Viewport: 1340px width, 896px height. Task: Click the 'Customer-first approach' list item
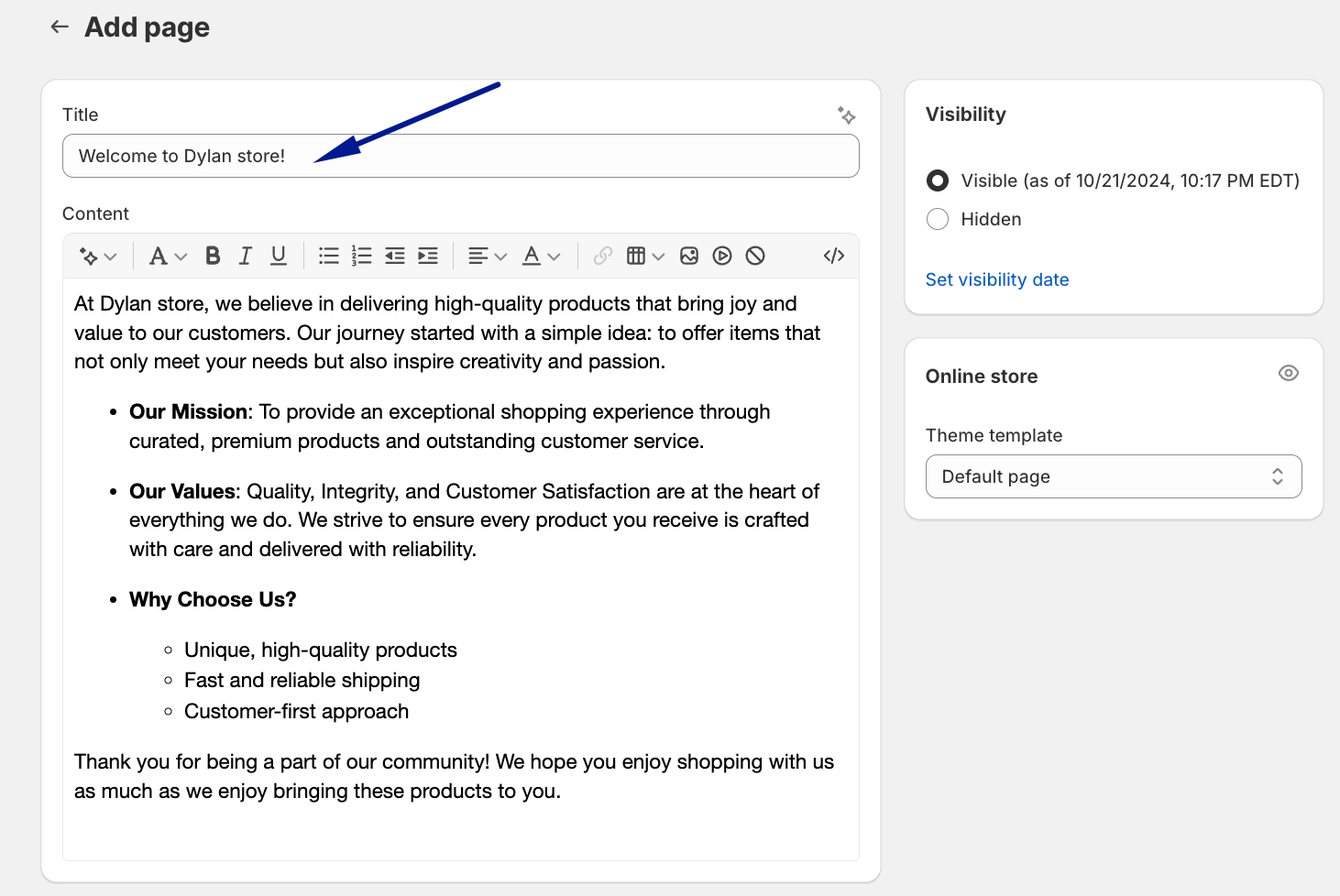pyautogui.click(x=297, y=712)
